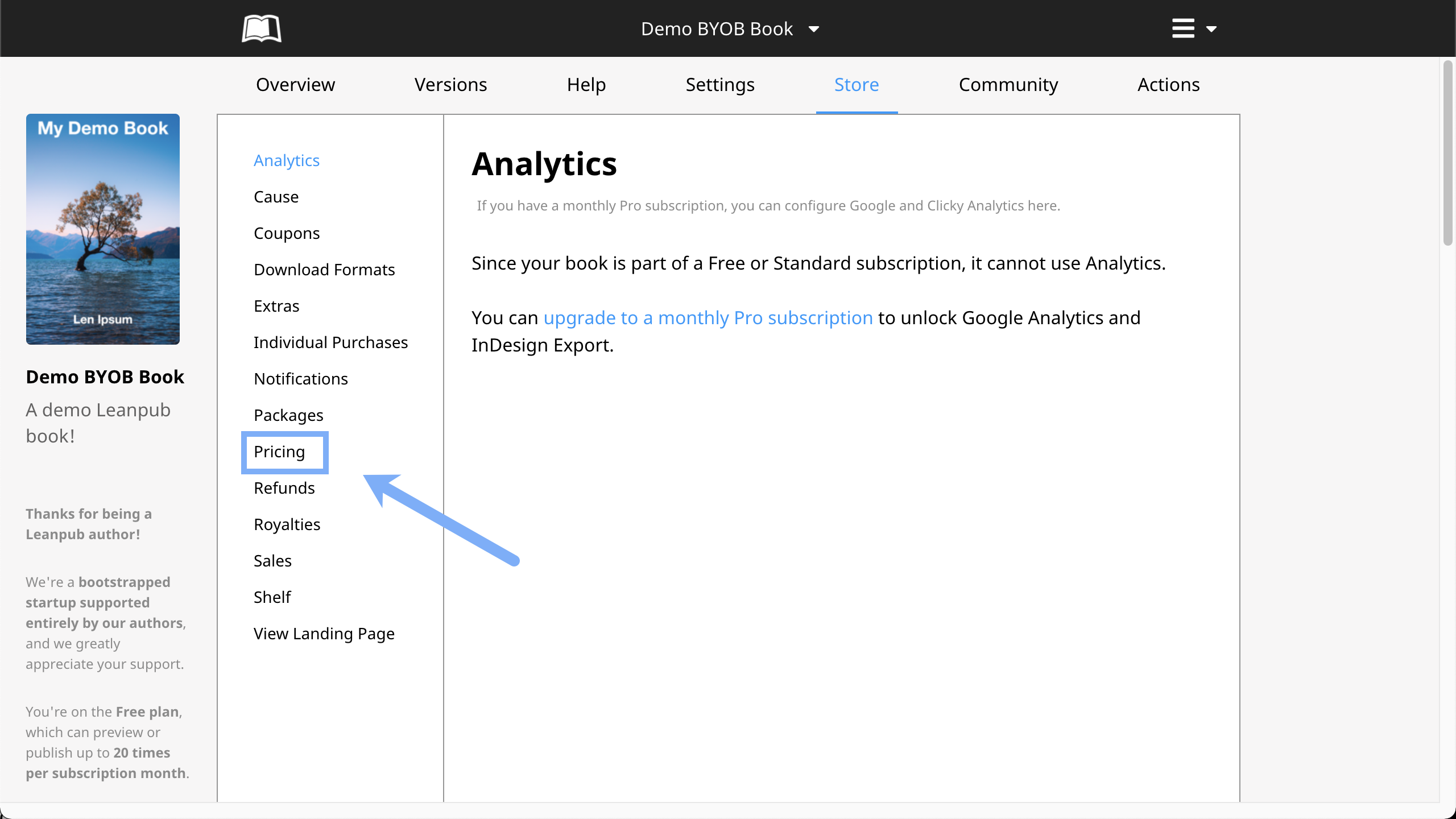The width and height of the screenshot is (1456, 819).
Task: Open the Refunds sidebar item
Action: [x=284, y=488]
